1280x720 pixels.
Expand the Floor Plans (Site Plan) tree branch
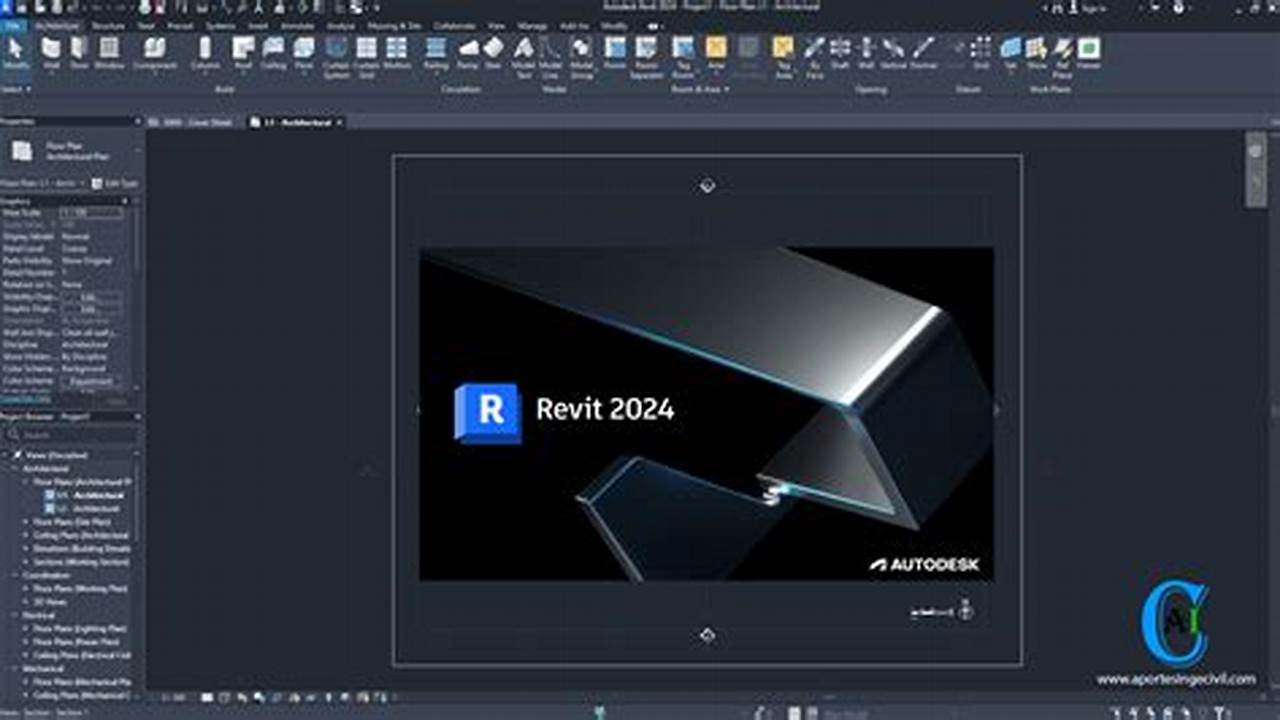point(25,522)
